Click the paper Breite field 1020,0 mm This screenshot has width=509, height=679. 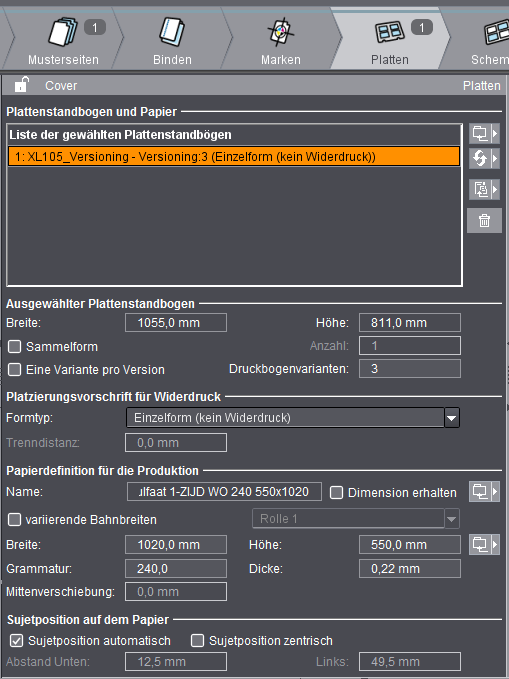click(x=176, y=544)
